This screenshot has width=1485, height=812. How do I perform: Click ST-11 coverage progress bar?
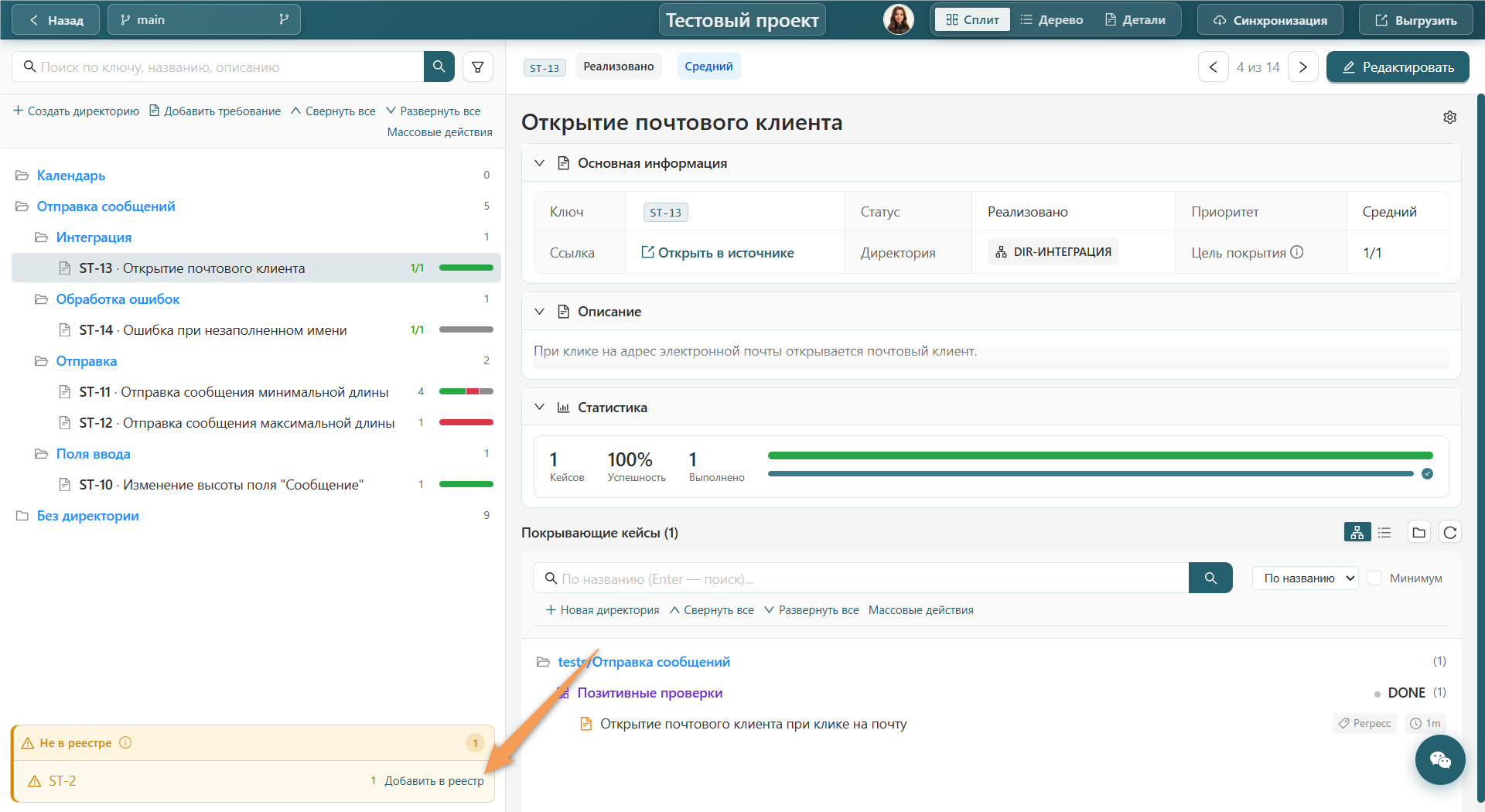pos(466,391)
